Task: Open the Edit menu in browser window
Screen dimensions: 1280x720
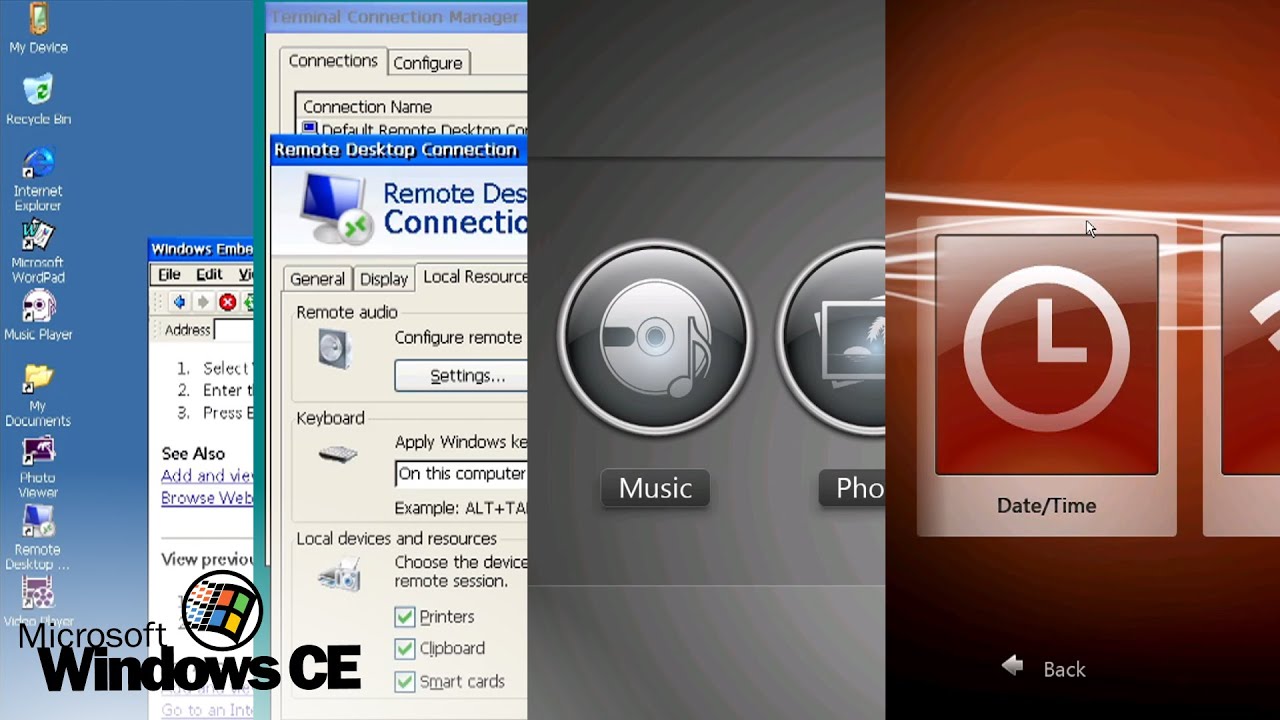Action: 209,274
